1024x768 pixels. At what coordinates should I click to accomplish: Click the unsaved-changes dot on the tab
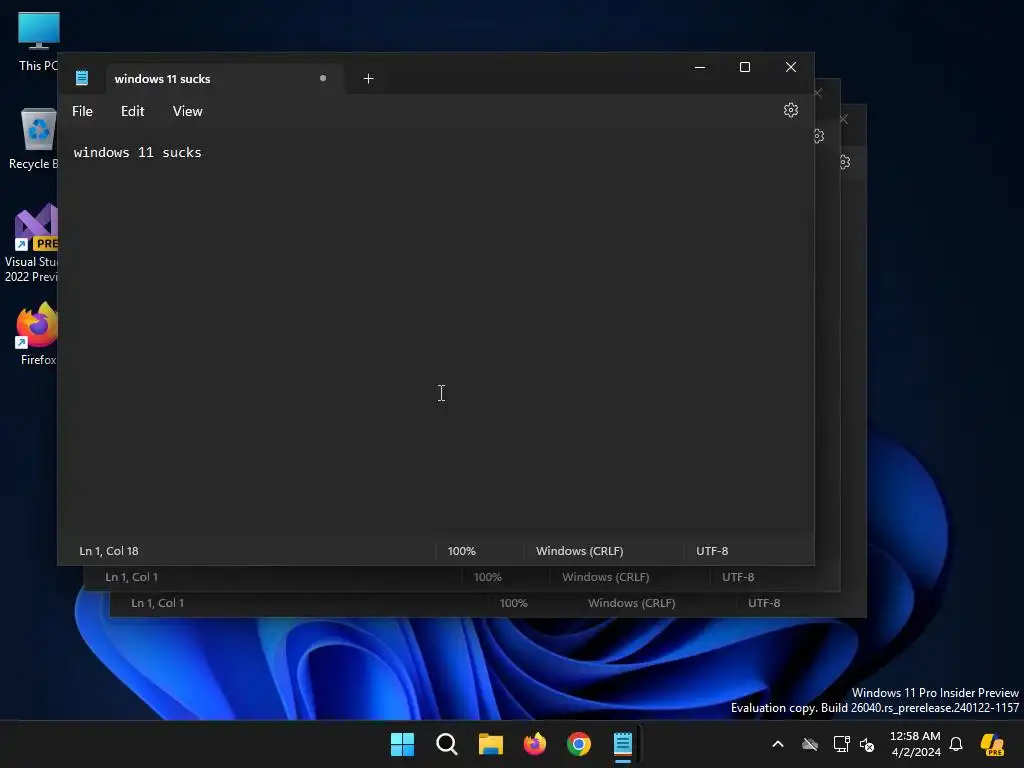click(x=323, y=78)
